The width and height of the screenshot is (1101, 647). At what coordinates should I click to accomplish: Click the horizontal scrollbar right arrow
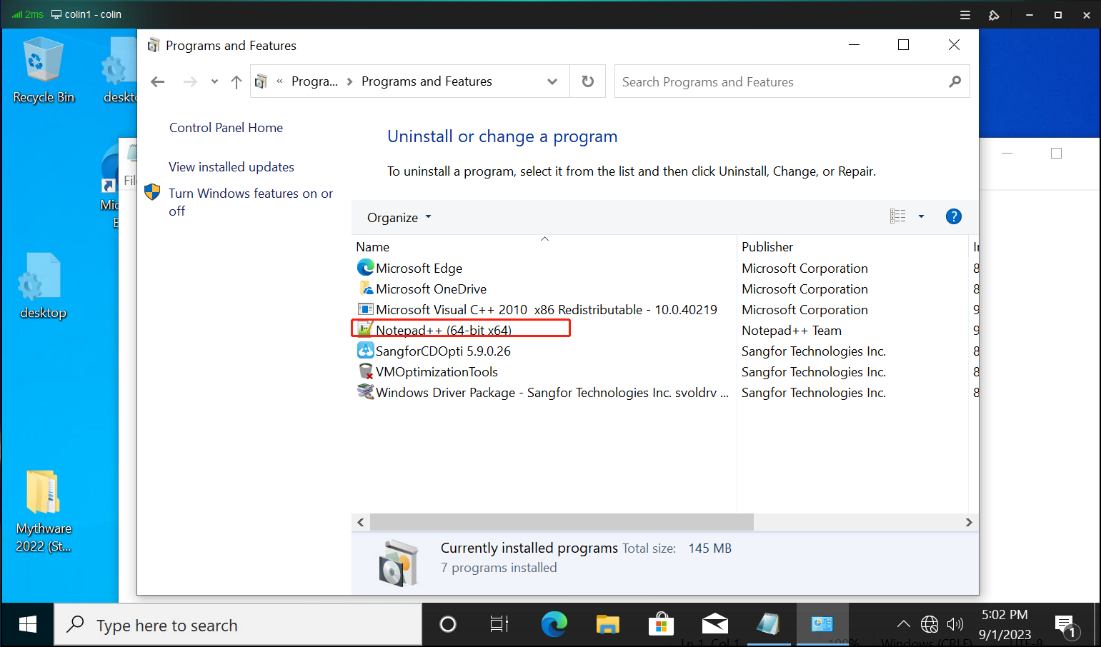coord(968,522)
